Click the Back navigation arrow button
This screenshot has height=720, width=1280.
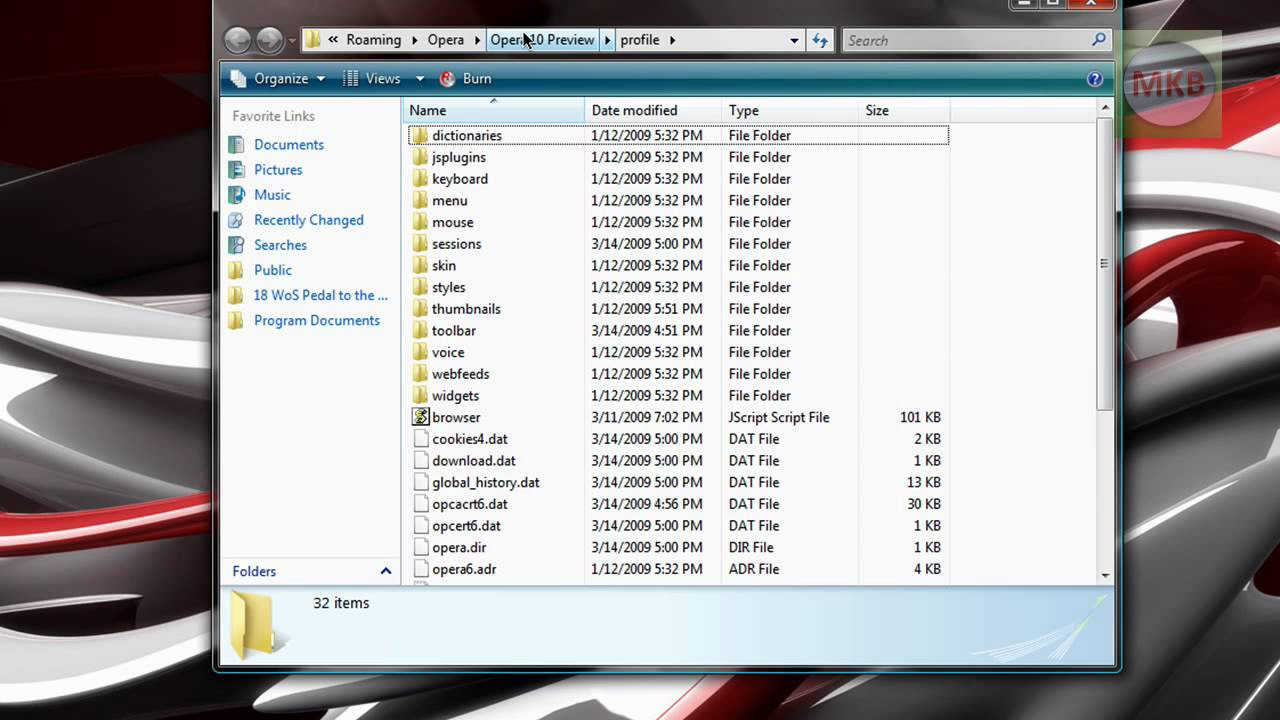point(237,40)
